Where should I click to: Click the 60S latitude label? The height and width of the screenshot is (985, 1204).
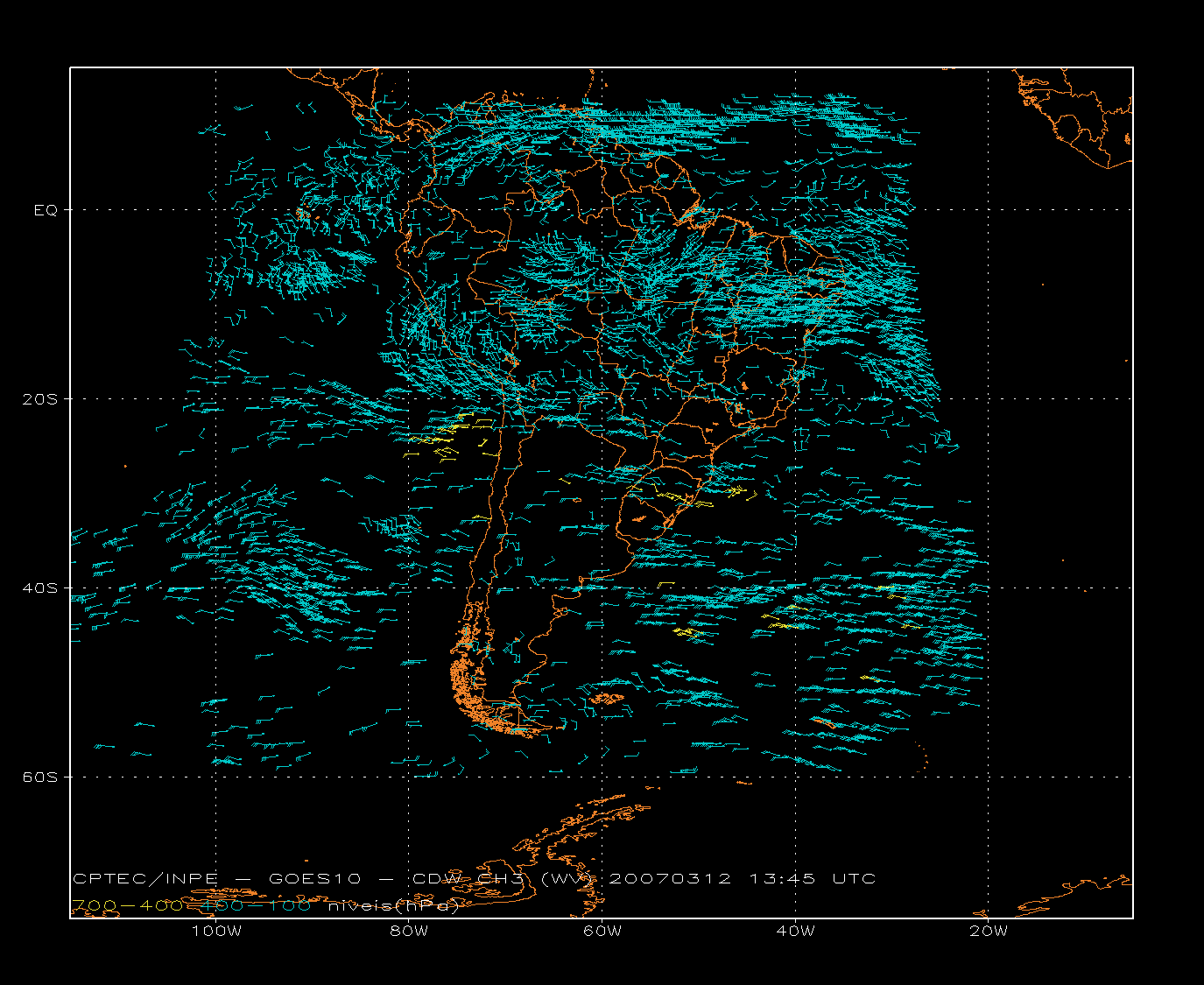(40, 777)
